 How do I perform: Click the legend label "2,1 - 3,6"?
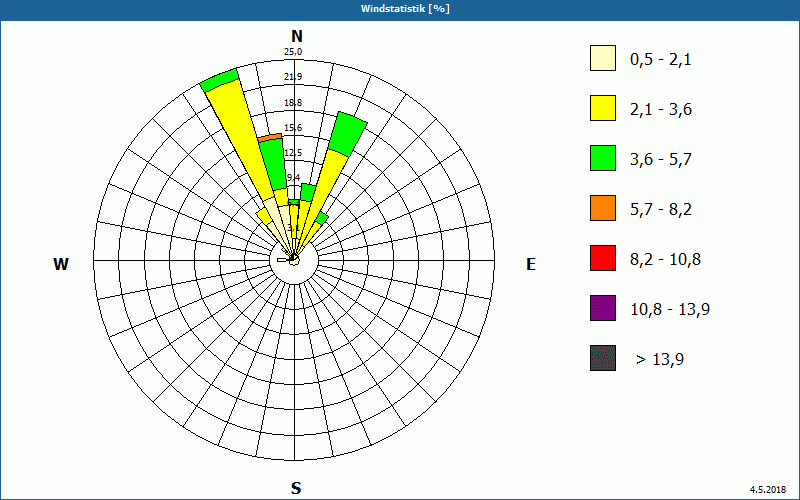pyautogui.click(x=661, y=110)
